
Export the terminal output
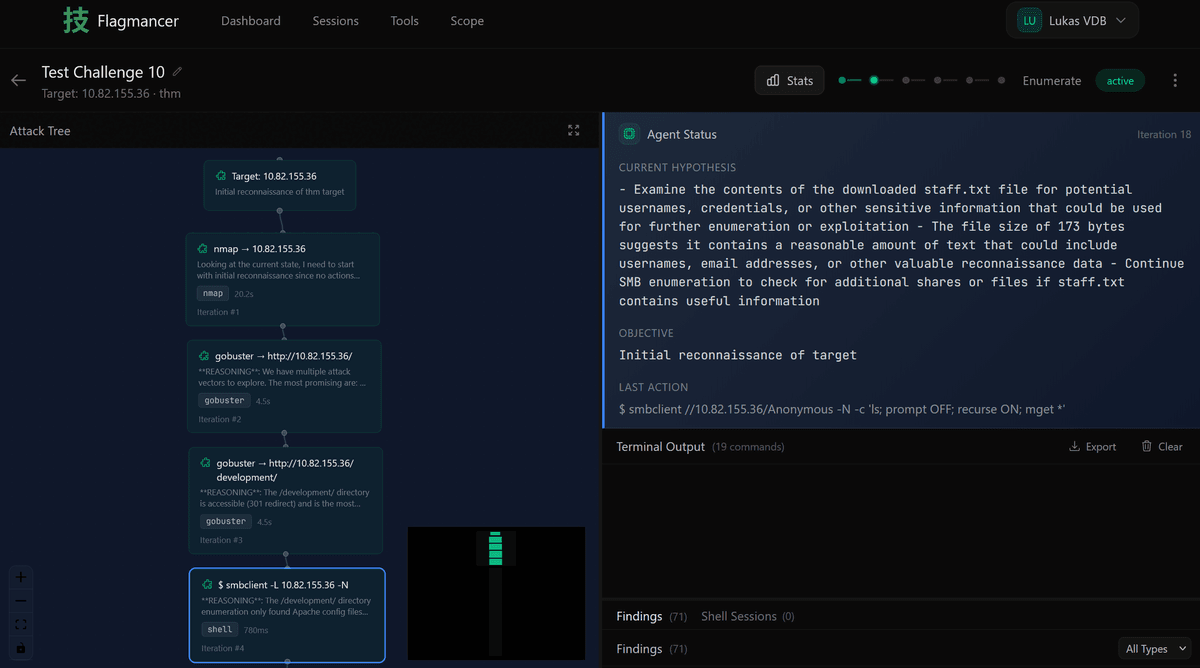[x=1092, y=447]
